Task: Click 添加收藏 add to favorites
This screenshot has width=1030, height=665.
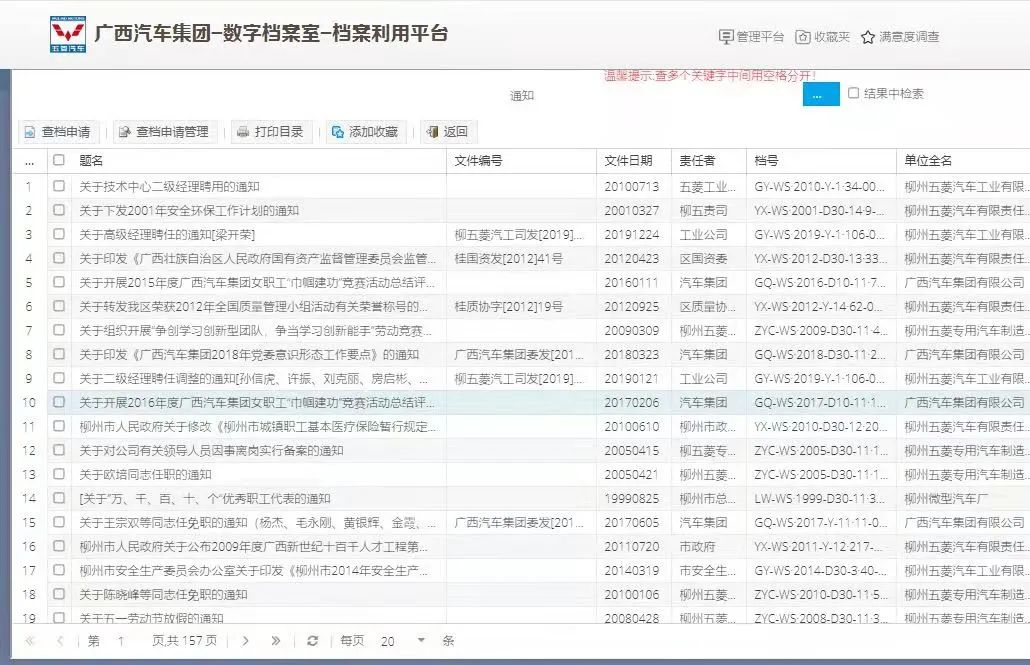Action: coord(364,132)
